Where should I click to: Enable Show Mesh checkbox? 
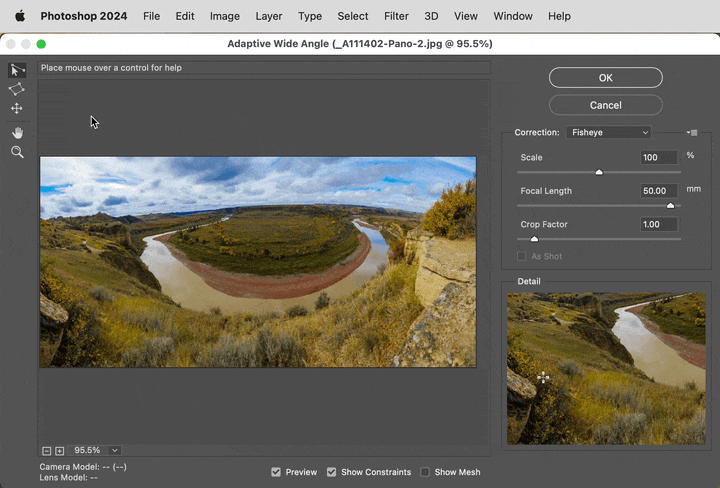coord(425,472)
